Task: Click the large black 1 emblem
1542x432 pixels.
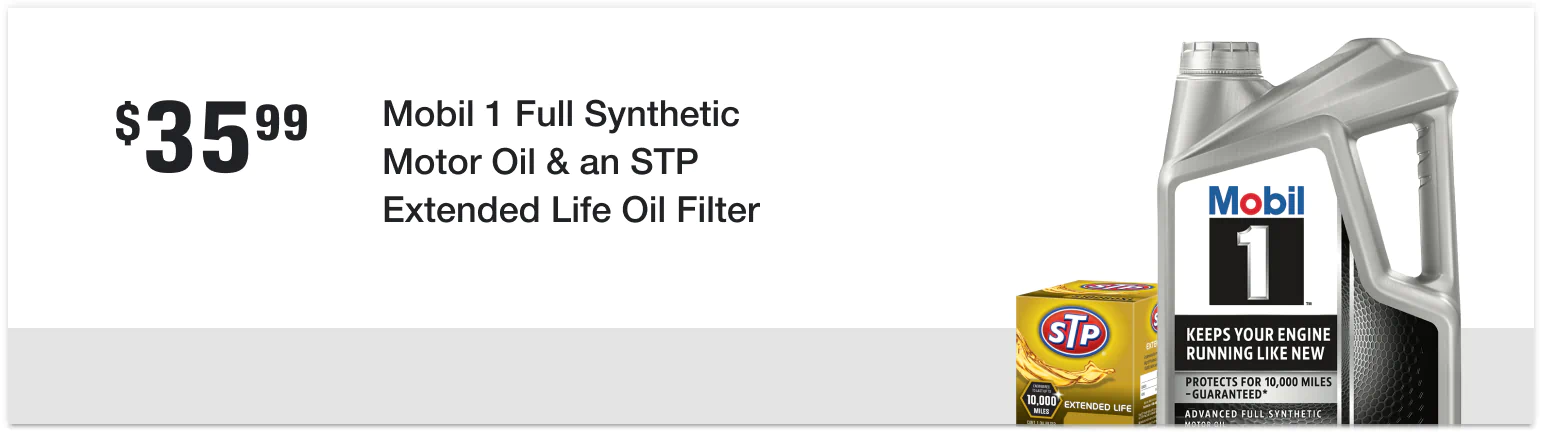Action: pos(1256,262)
